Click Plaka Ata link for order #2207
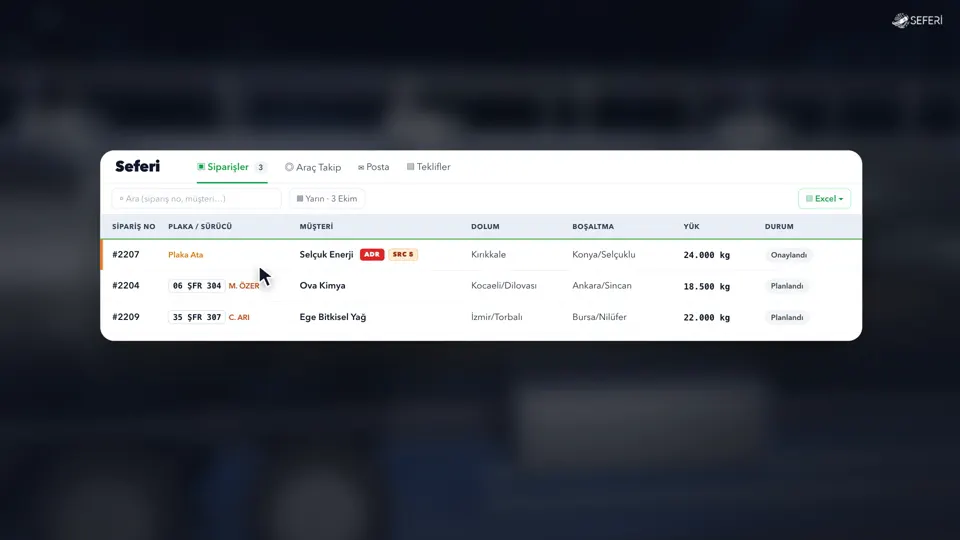The width and height of the screenshot is (960, 540). pyautogui.click(x=186, y=255)
